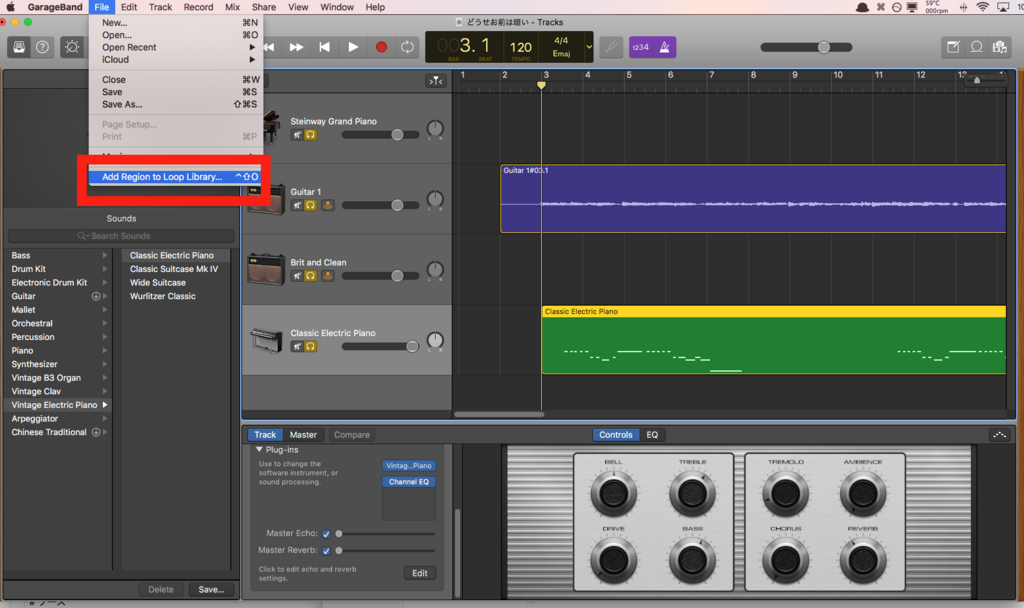
Task: Uncheck the Master Echo checkbox
Action: click(x=326, y=534)
